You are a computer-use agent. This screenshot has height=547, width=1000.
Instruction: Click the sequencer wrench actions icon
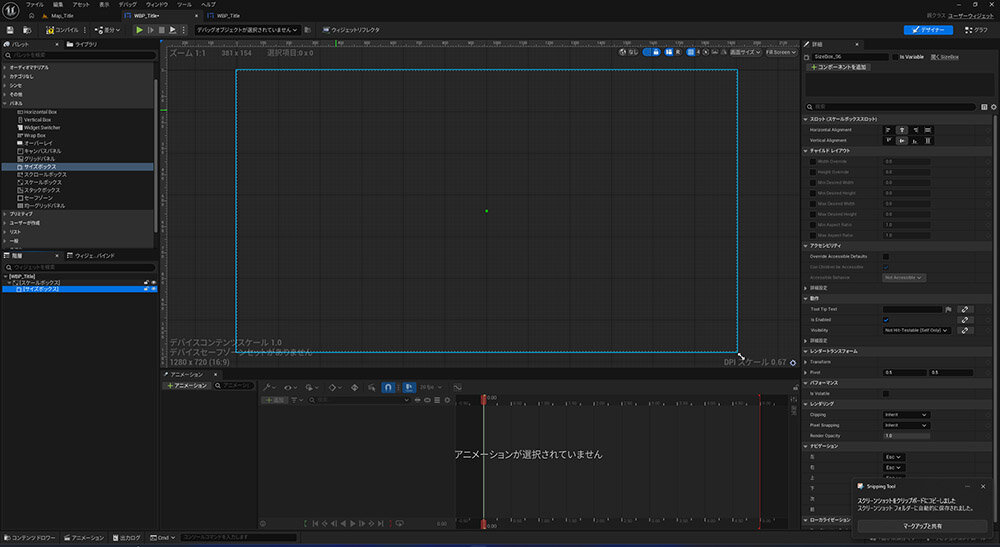tap(268, 386)
